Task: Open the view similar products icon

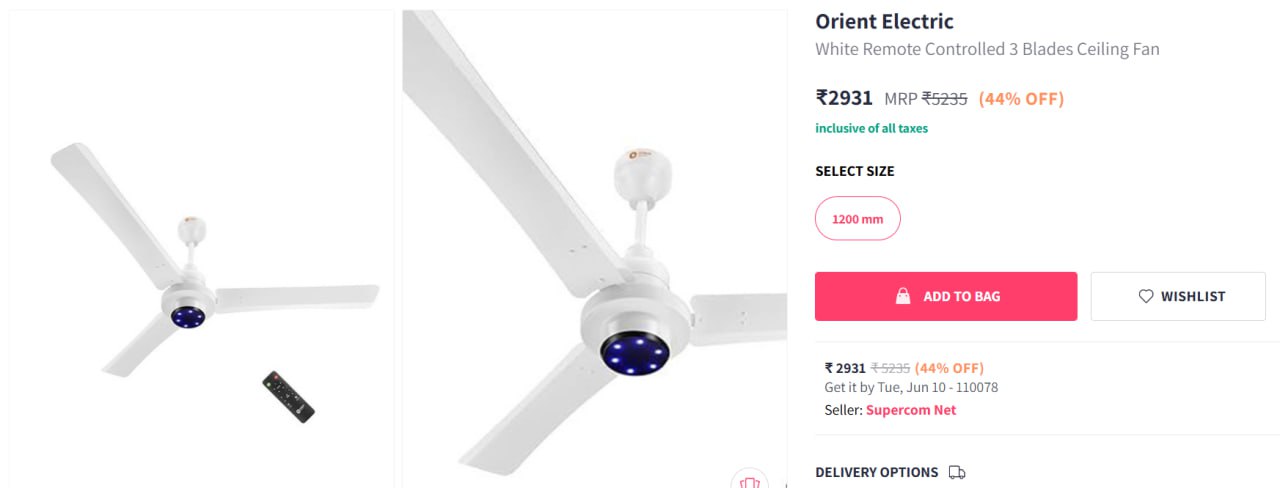Action: [749, 481]
